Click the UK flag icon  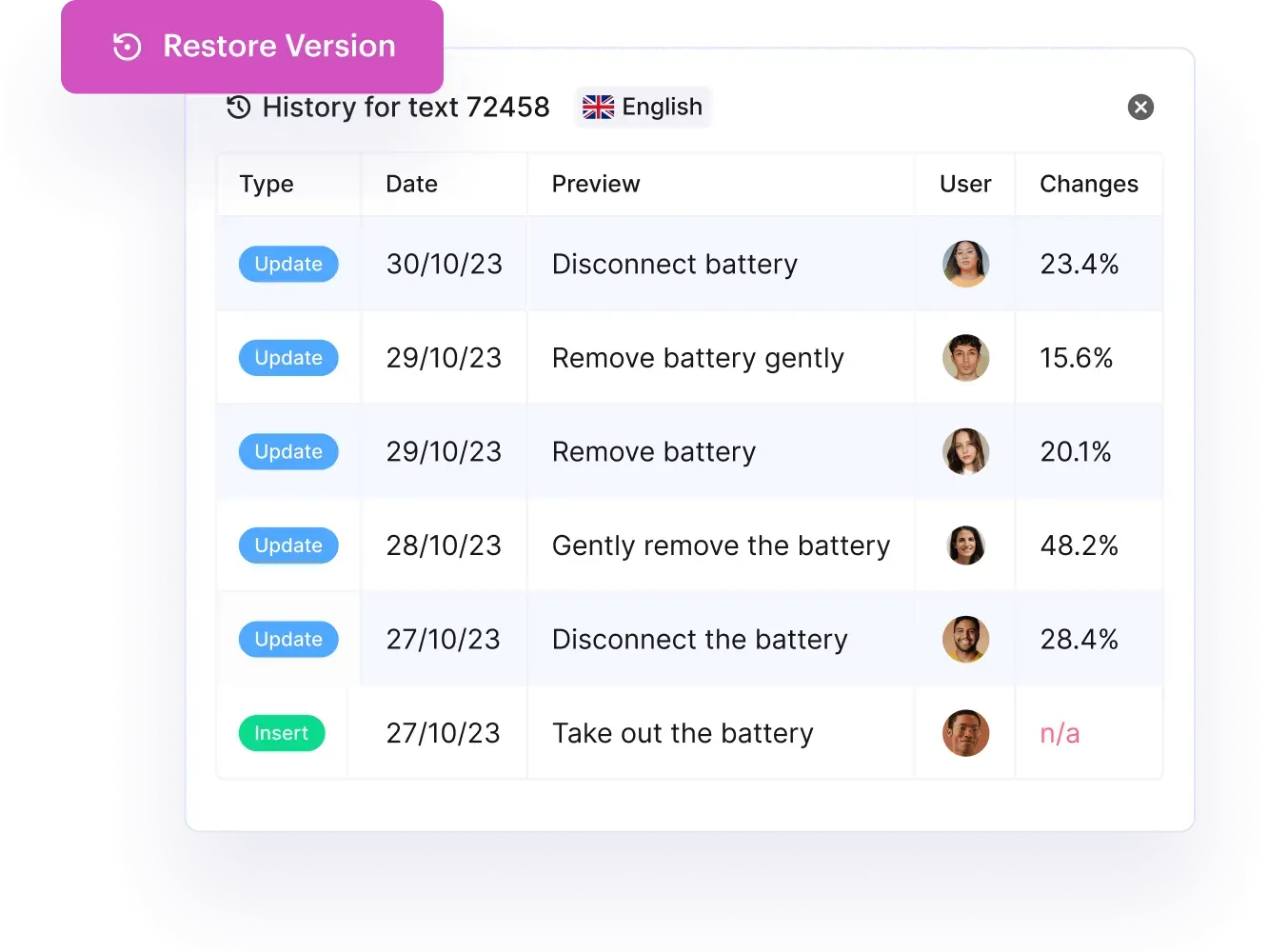(x=598, y=107)
